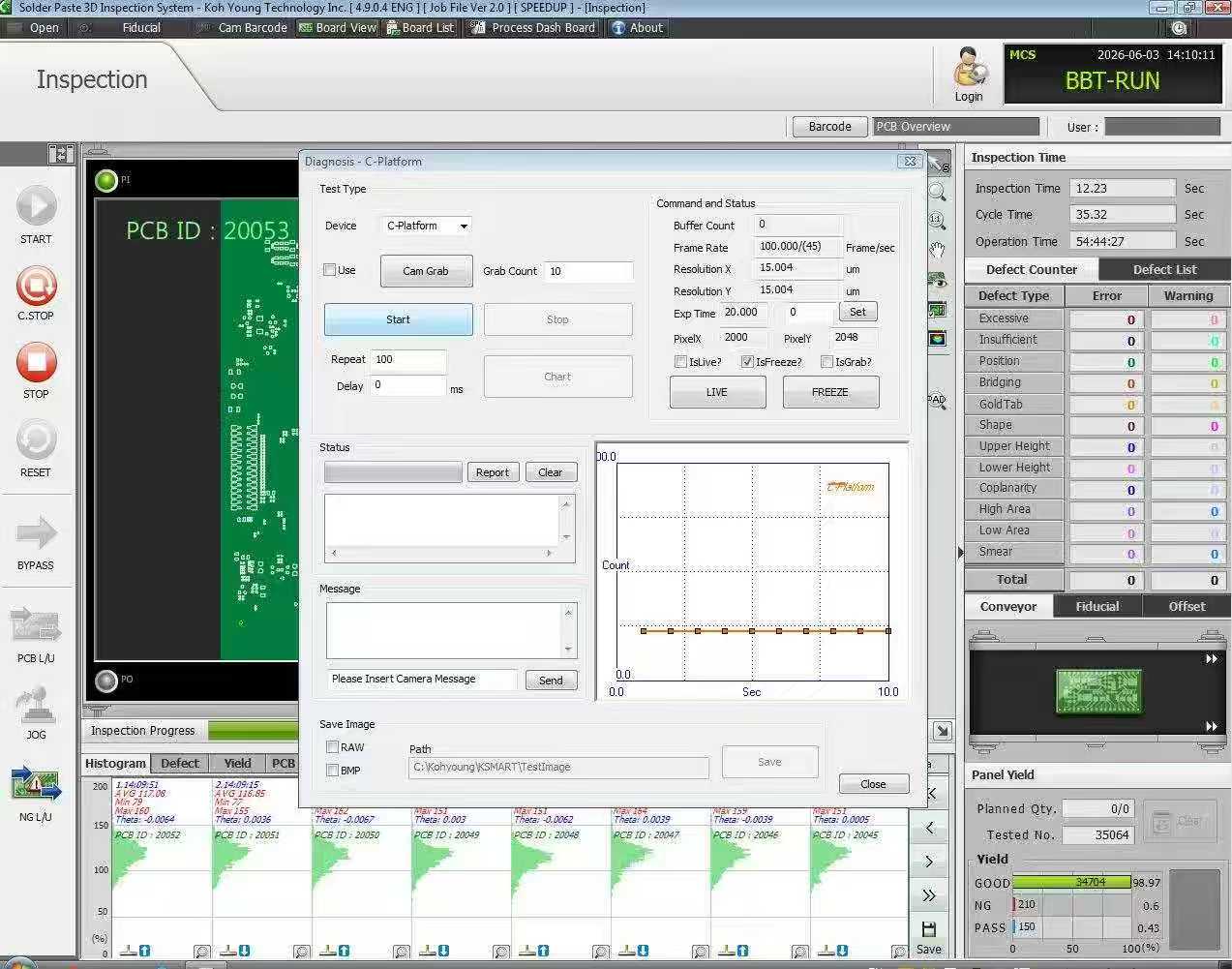Select the magnifier zoom tool
This screenshot has height=969, width=1232.
click(x=937, y=192)
